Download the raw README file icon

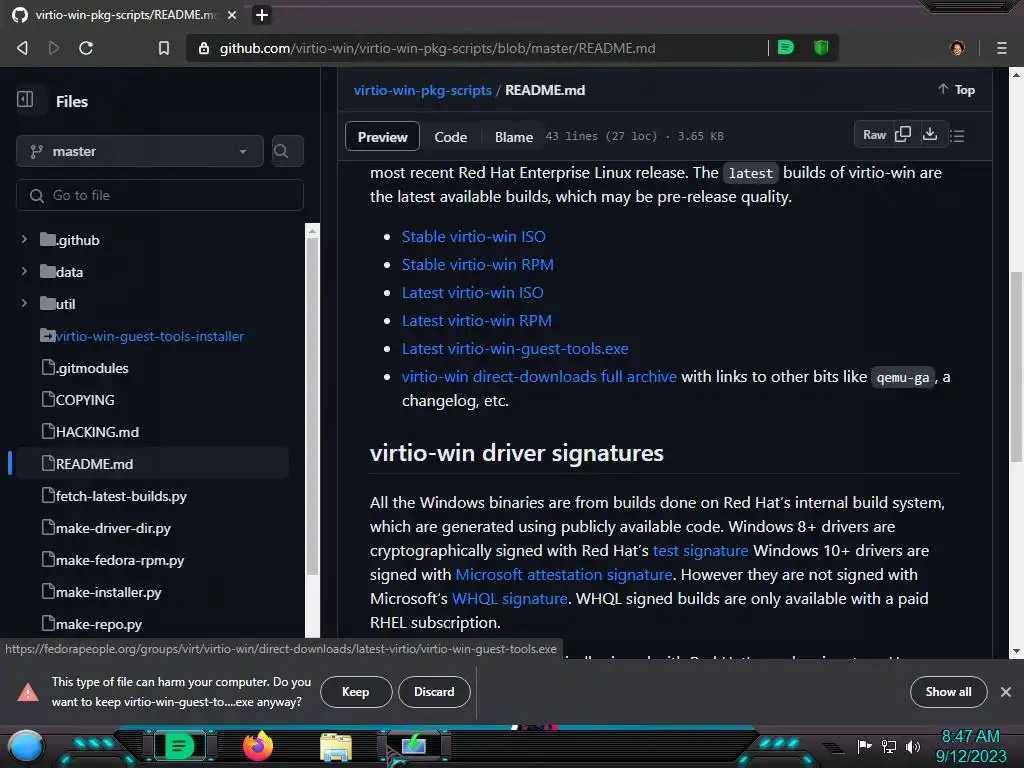(930, 135)
